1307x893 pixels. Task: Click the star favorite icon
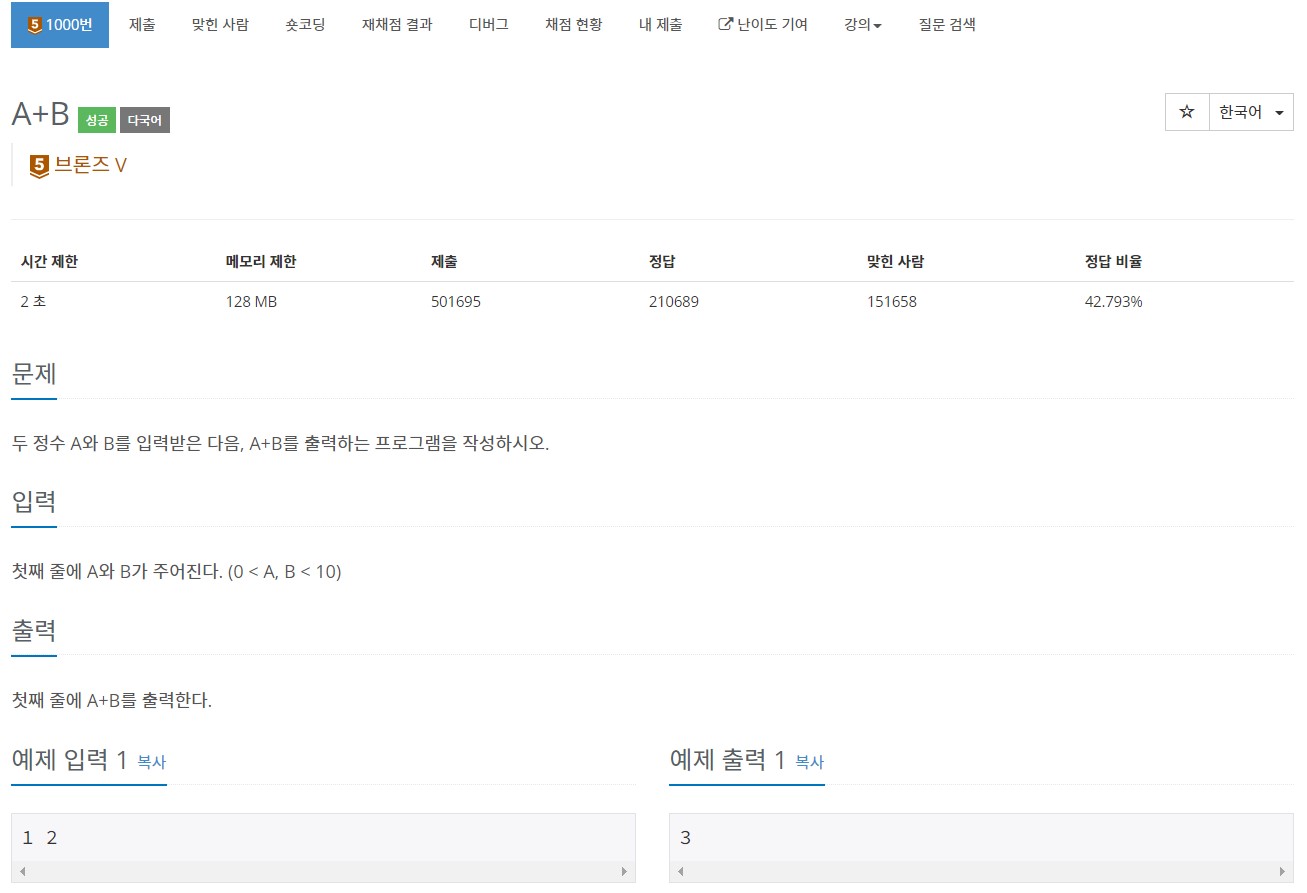click(x=1187, y=113)
